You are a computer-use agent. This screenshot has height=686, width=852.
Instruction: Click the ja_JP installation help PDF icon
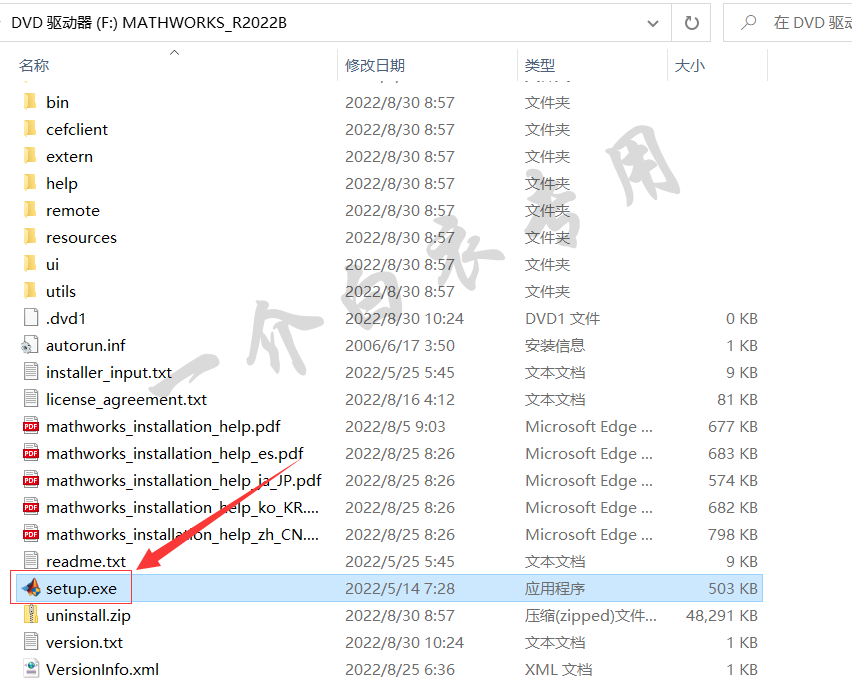pyautogui.click(x=31, y=480)
